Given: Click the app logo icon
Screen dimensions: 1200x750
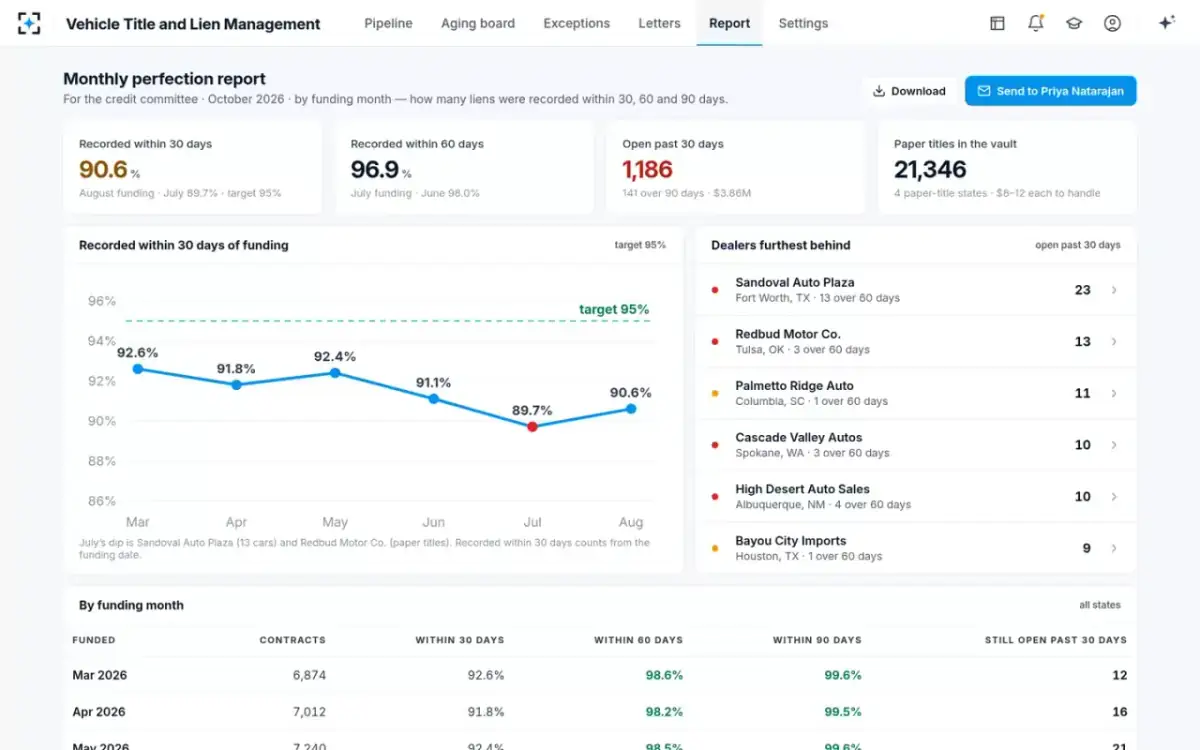Looking at the screenshot, I should tap(29, 23).
